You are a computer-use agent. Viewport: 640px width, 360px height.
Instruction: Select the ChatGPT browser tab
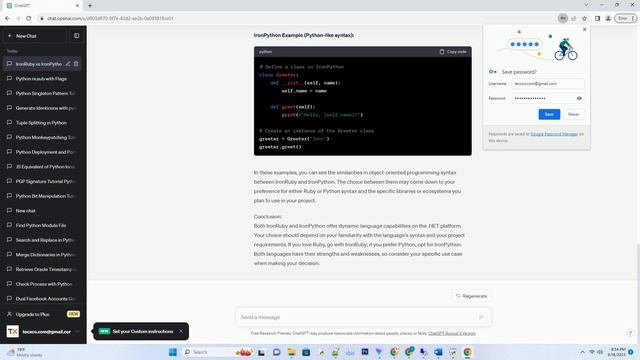(x=43, y=6)
